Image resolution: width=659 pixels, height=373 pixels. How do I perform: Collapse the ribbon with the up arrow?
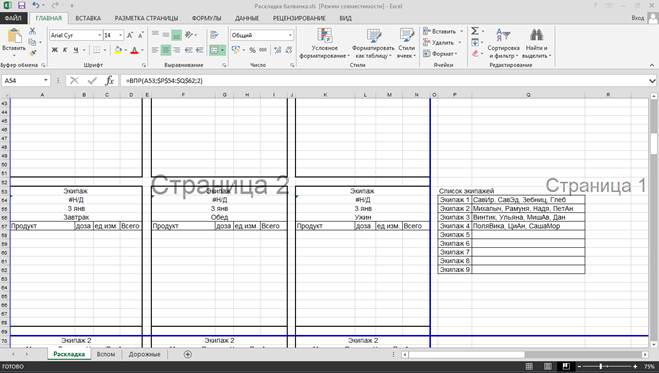click(652, 65)
